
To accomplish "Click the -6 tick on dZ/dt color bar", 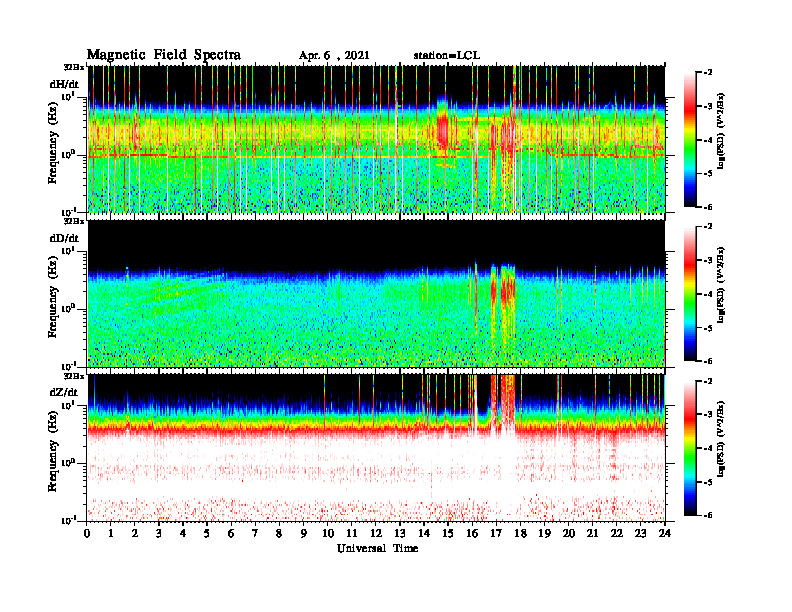I will pyautogui.click(x=709, y=515).
